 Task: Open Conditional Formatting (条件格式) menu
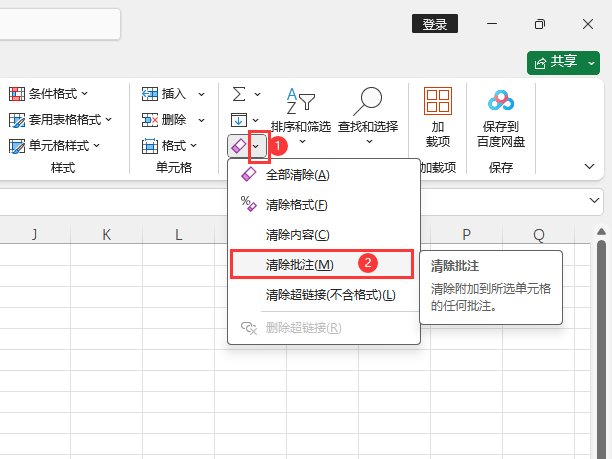pyautogui.click(x=48, y=94)
